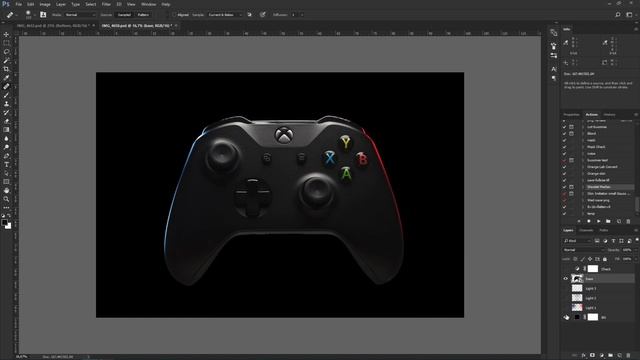Delete the selected action with trash icon
The image size is (640, 360).
(628, 221)
